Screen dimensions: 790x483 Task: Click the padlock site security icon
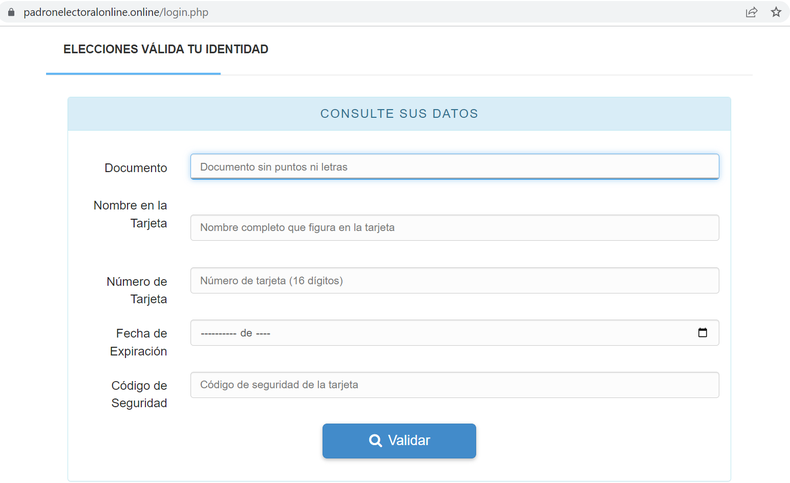11,13
